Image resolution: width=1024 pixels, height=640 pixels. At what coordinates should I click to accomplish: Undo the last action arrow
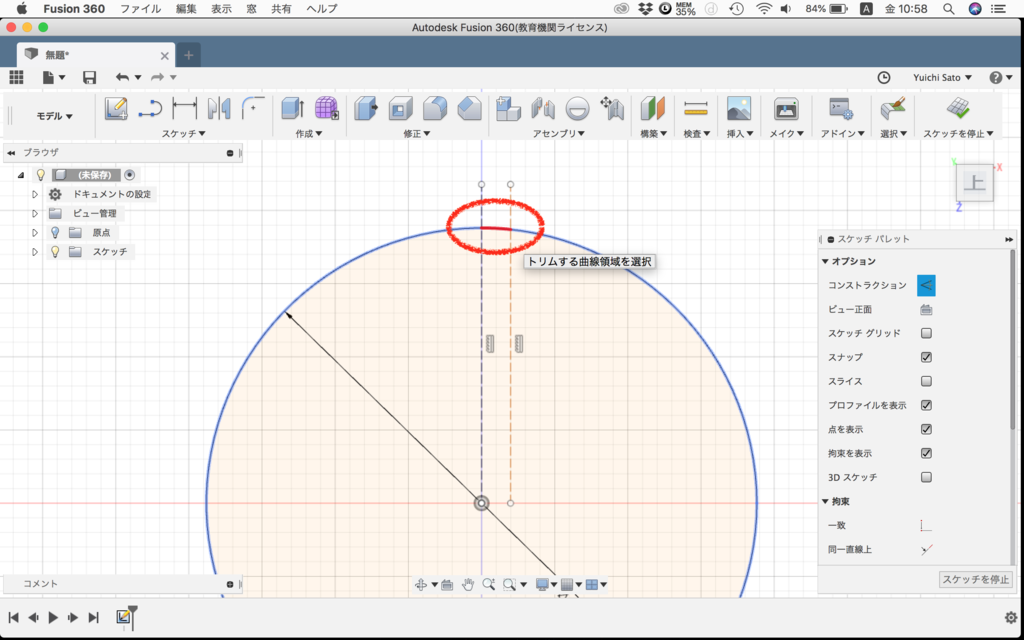(122, 77)
